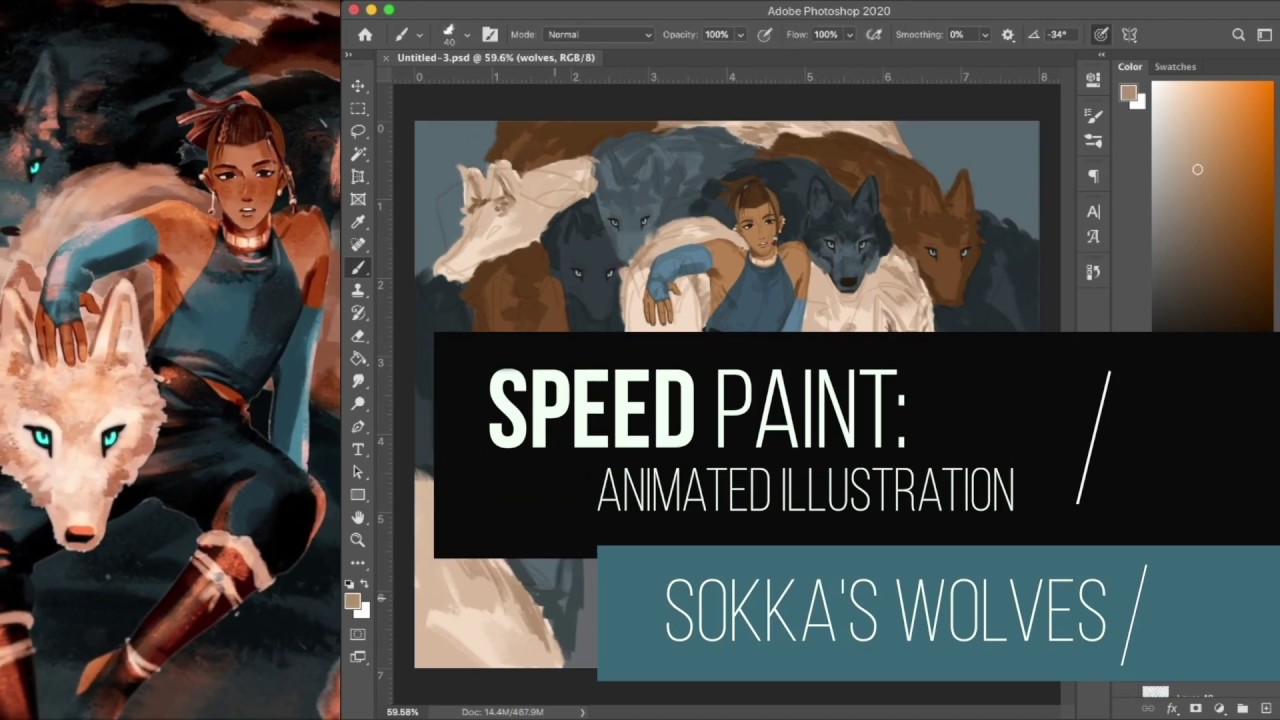Go to the Photoshop Home screen
The width and height of the screenshot is (1280, 720).
coord(365,34)
